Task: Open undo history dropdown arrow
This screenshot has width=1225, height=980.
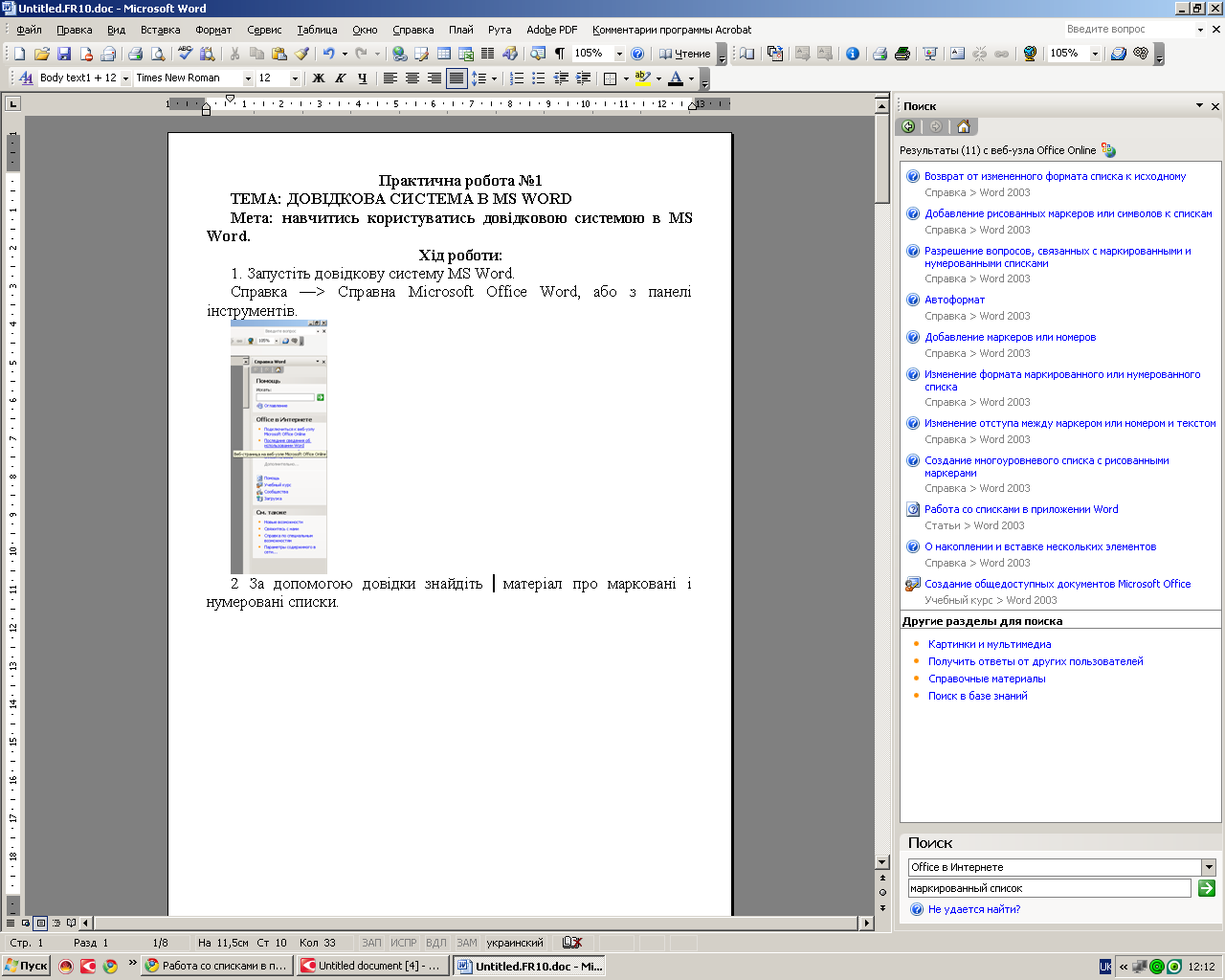Action: click(345, 54)
